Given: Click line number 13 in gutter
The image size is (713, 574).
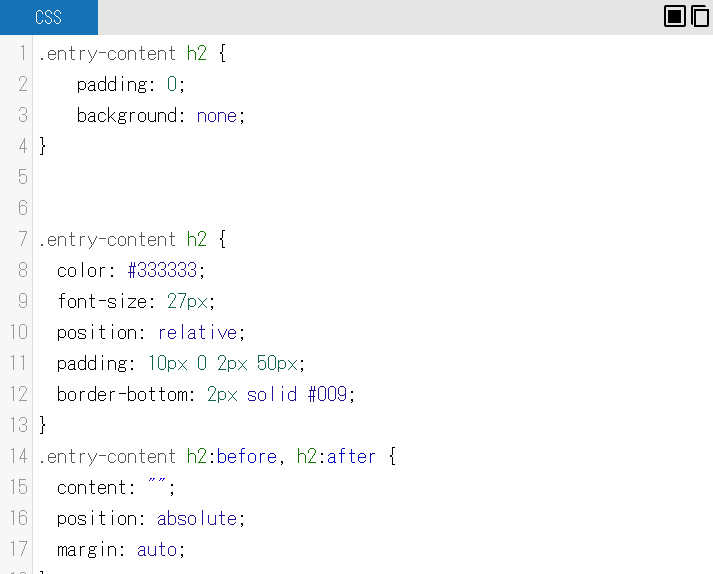Looking at the screenshot, I should click(19, 425).
